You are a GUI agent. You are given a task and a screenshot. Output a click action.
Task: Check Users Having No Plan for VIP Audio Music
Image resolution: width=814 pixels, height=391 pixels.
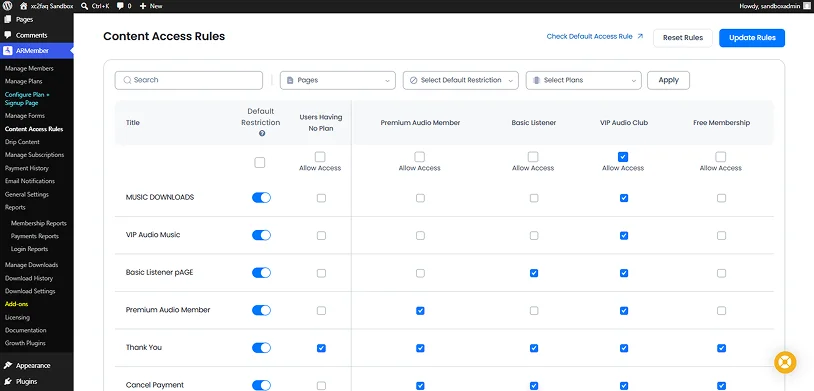(321, 236)
